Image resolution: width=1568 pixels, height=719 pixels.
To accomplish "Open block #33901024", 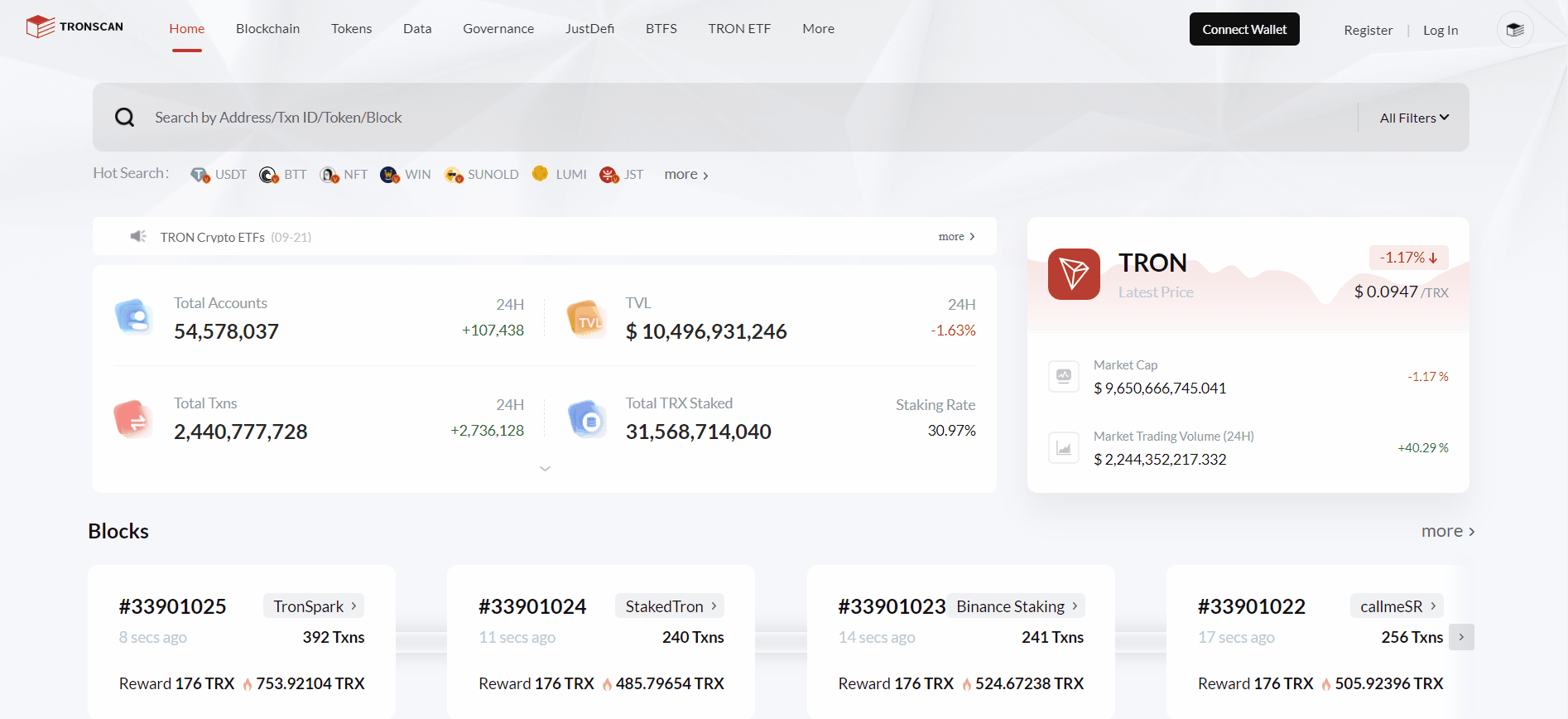I will [x=532, y=606].
